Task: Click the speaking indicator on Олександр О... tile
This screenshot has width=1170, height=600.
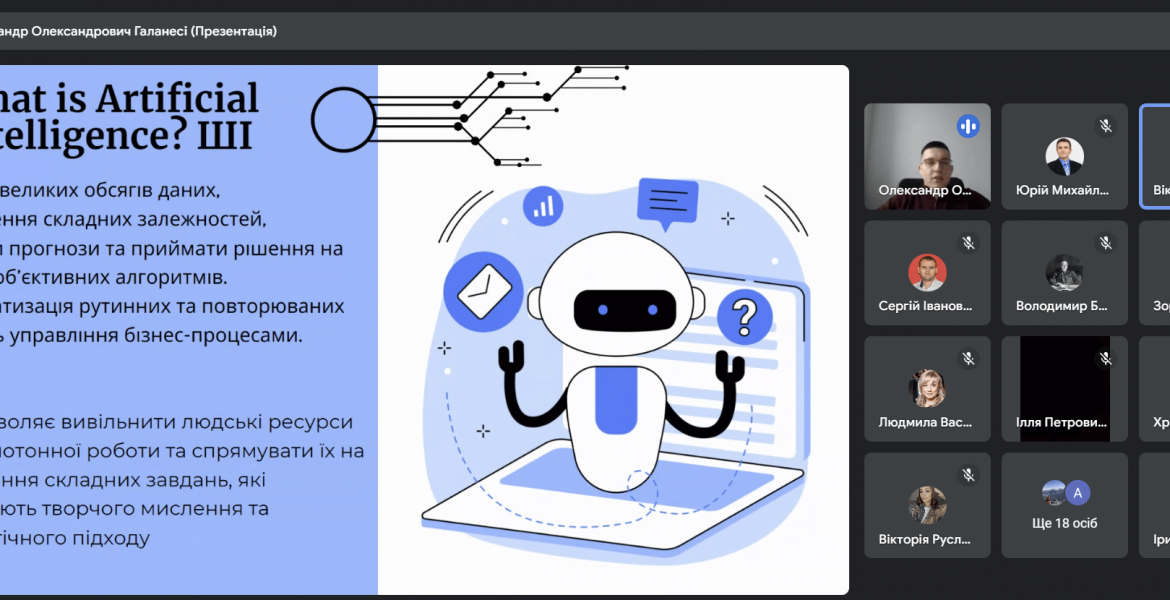Action: (969, 125)
